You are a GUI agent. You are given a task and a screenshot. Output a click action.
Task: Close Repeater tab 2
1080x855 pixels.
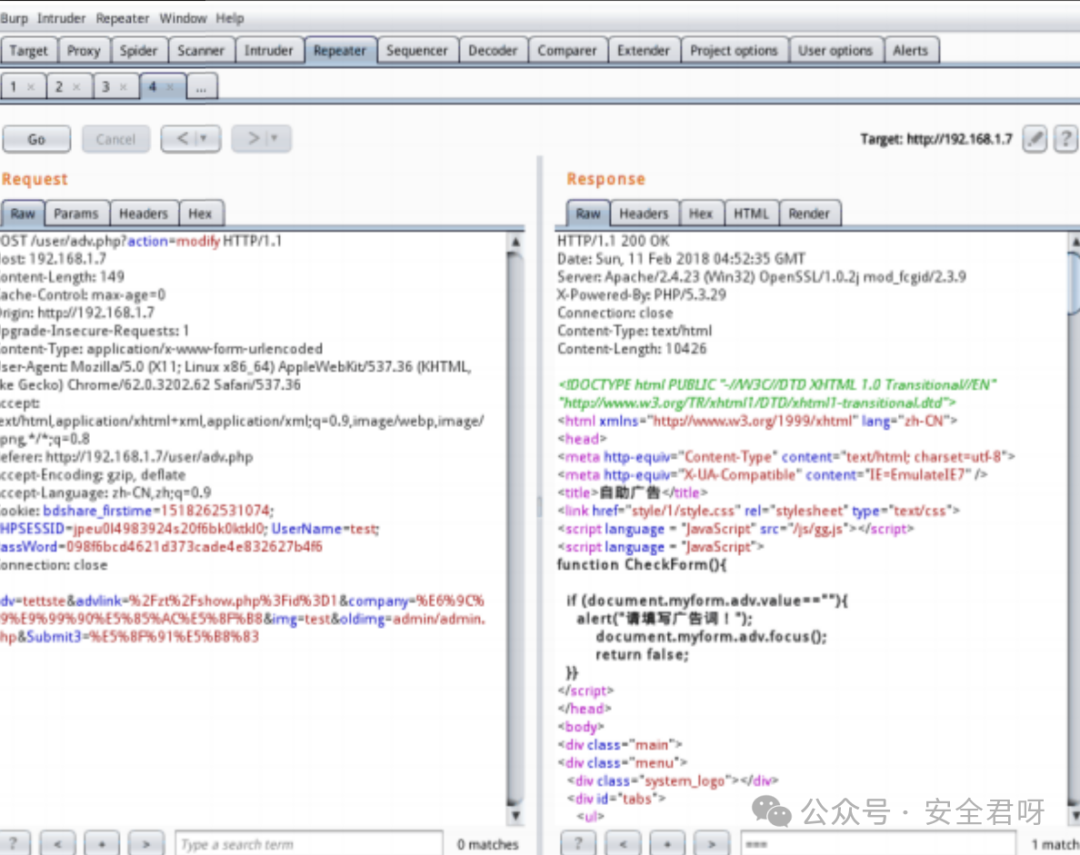coord(76,87)
